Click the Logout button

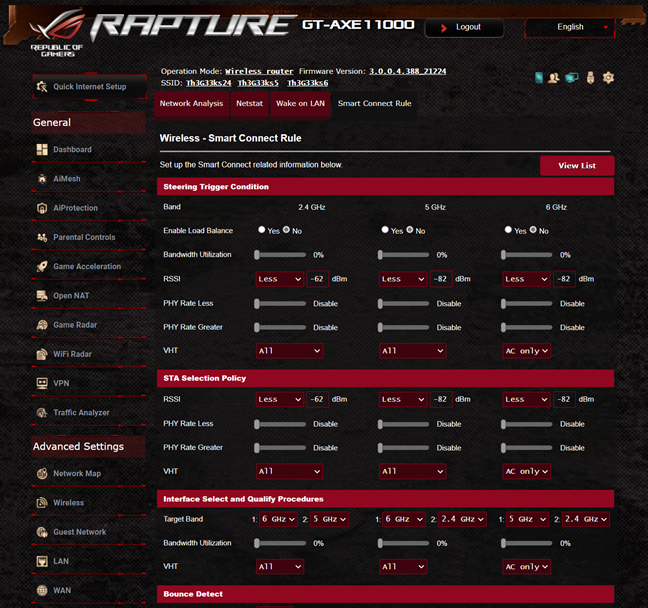pos(464,28)
